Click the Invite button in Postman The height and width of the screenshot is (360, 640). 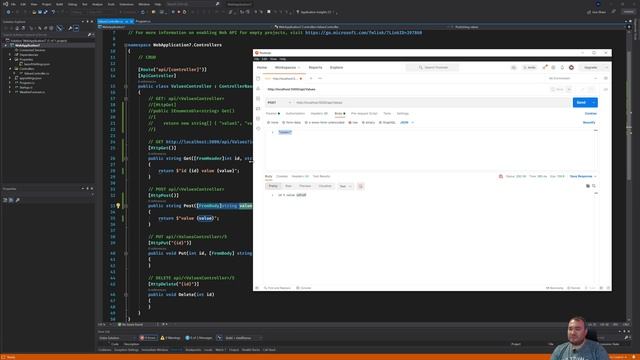529,67
